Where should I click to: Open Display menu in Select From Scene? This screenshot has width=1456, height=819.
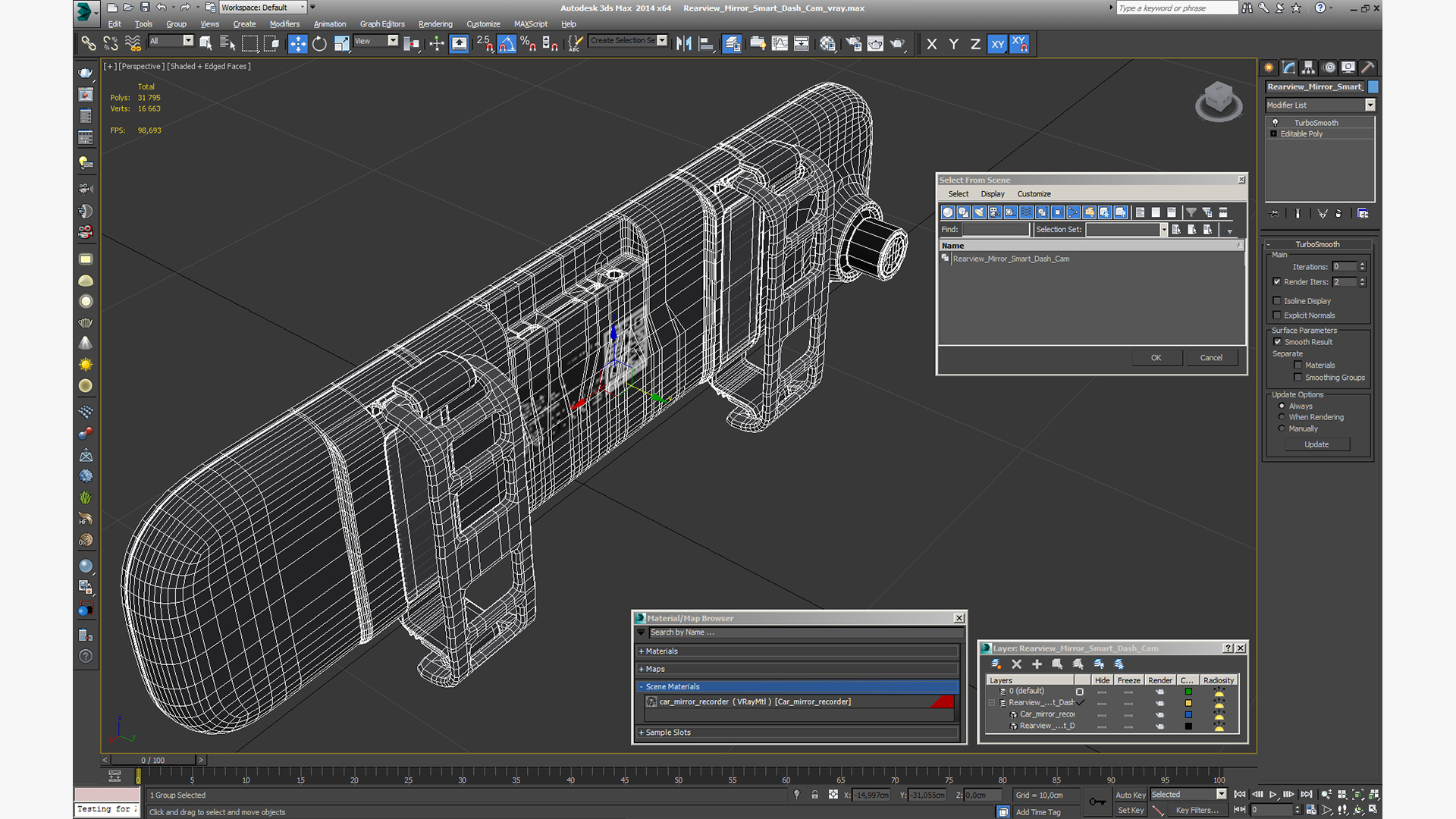pos(992,194)
